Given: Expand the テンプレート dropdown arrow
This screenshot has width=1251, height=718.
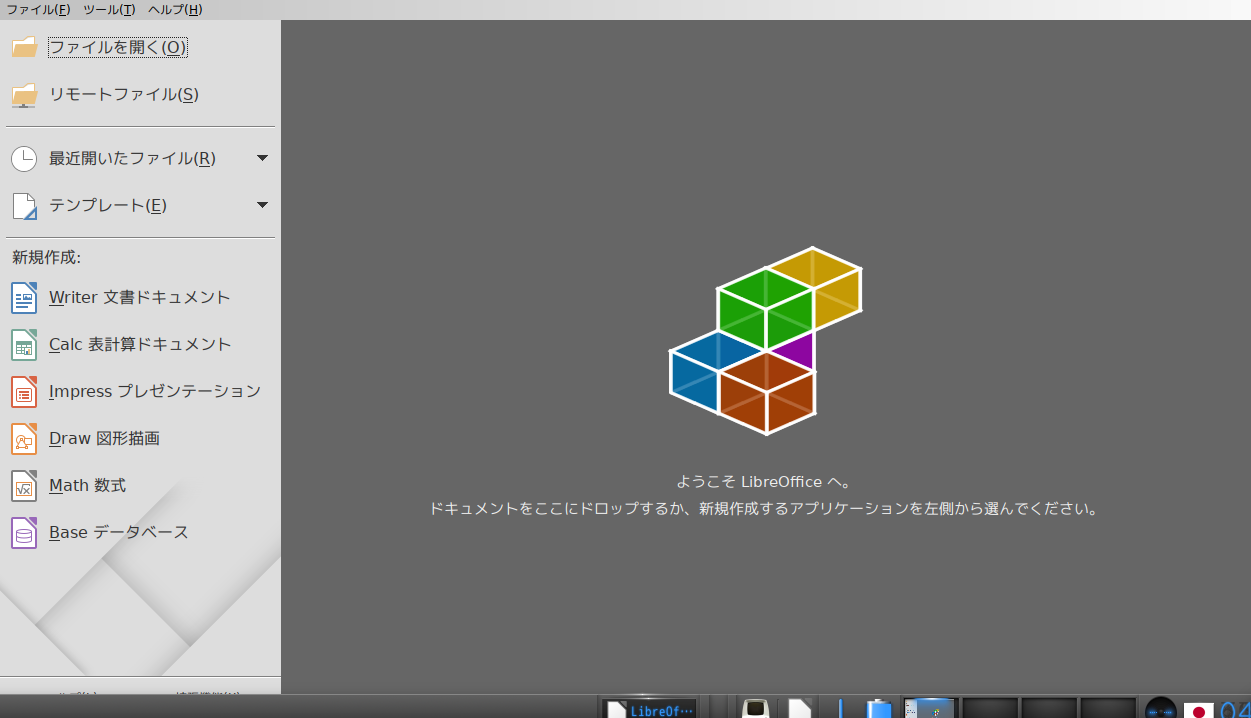Looking at the screenshot, I should tap(262, 205).
